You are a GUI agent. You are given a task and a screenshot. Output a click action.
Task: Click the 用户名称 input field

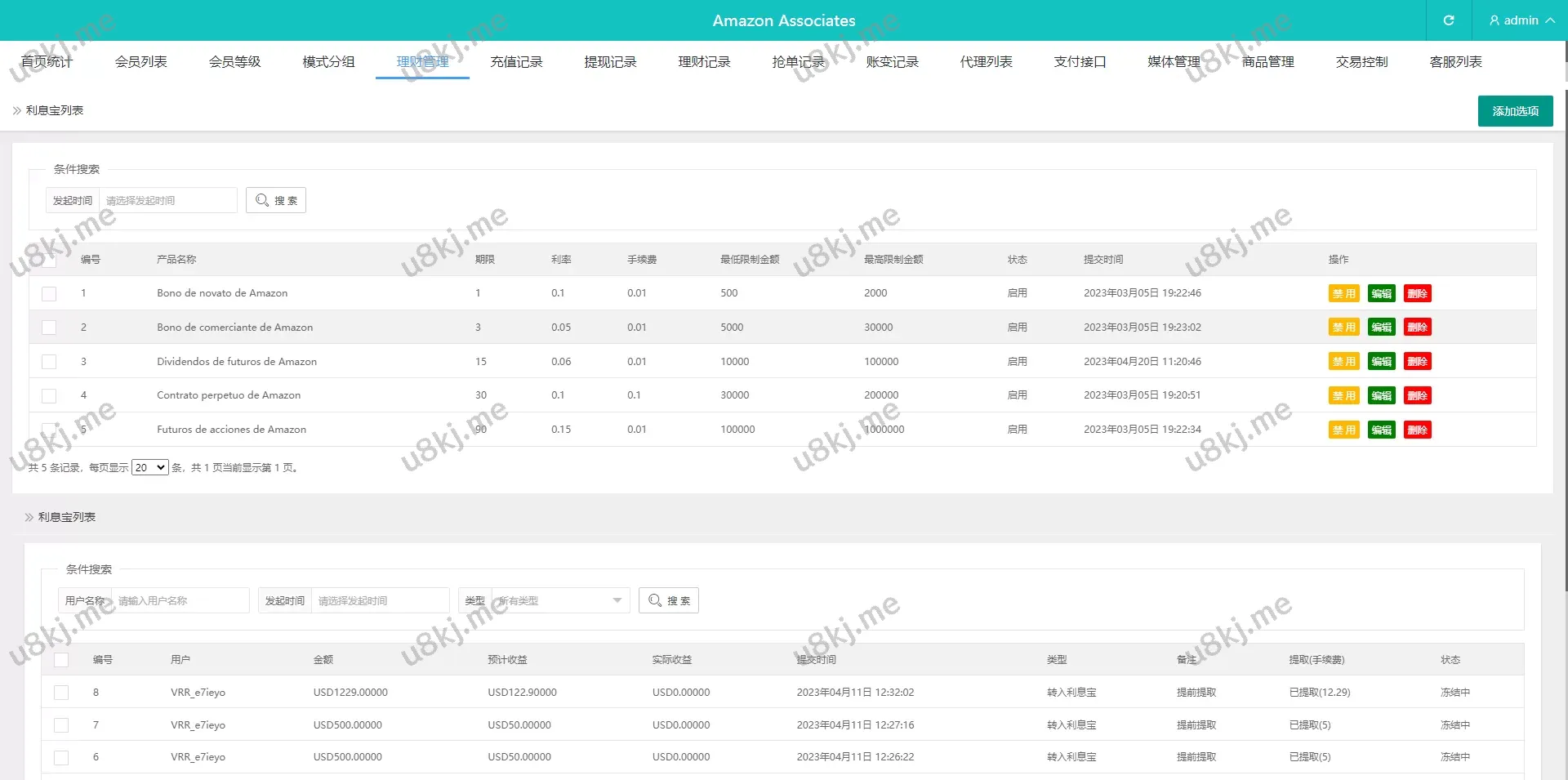click(180, 600)
